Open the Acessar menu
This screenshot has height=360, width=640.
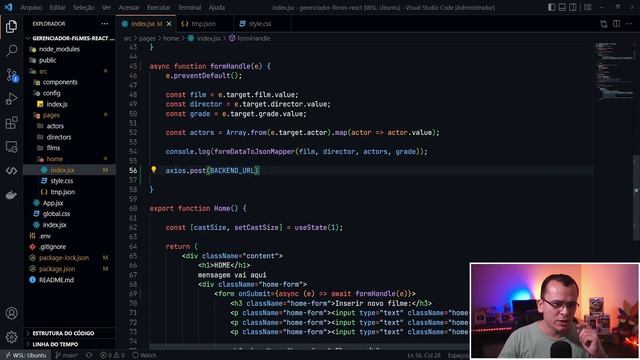point(129,7)
